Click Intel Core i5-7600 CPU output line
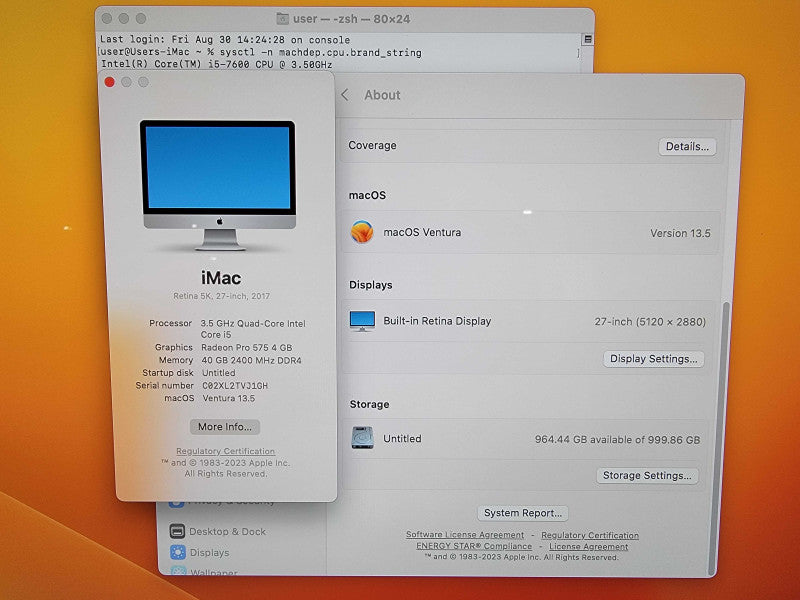 216,64
